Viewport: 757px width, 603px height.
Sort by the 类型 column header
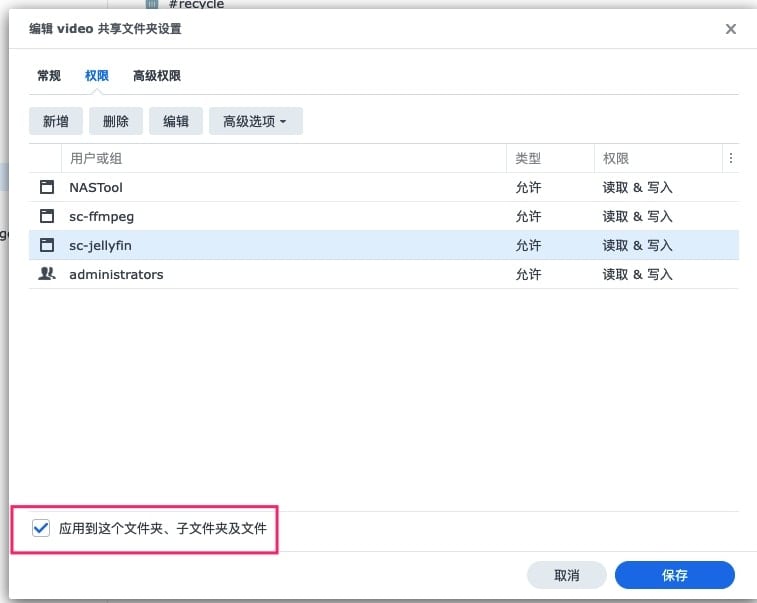[550, 158]
